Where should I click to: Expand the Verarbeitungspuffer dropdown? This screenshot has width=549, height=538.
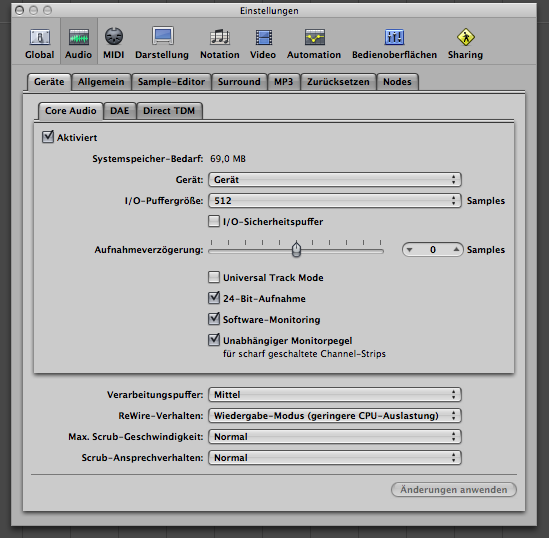coord(335,394)
